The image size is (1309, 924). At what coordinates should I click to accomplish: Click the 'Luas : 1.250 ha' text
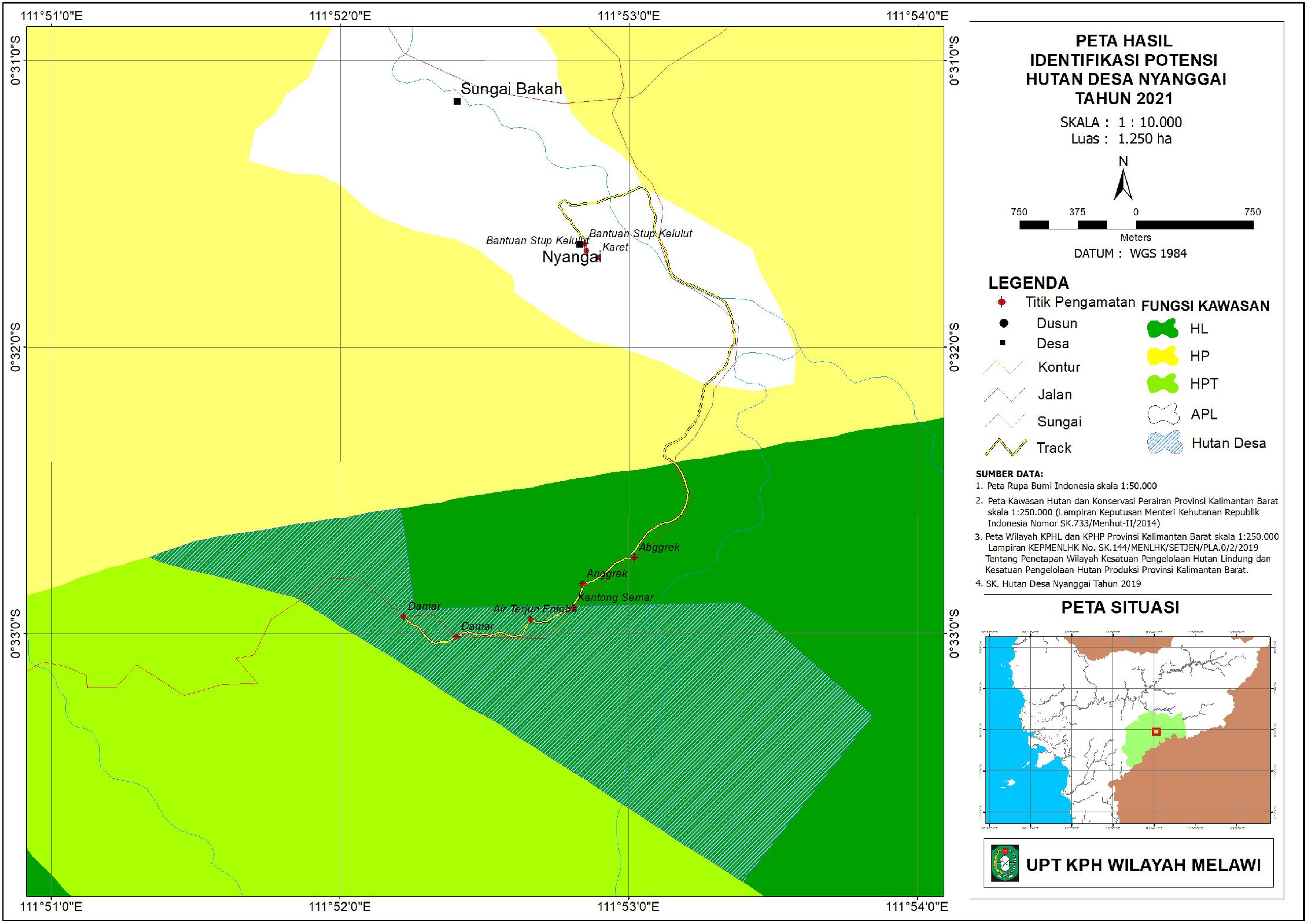click(x=1121, y=139)
